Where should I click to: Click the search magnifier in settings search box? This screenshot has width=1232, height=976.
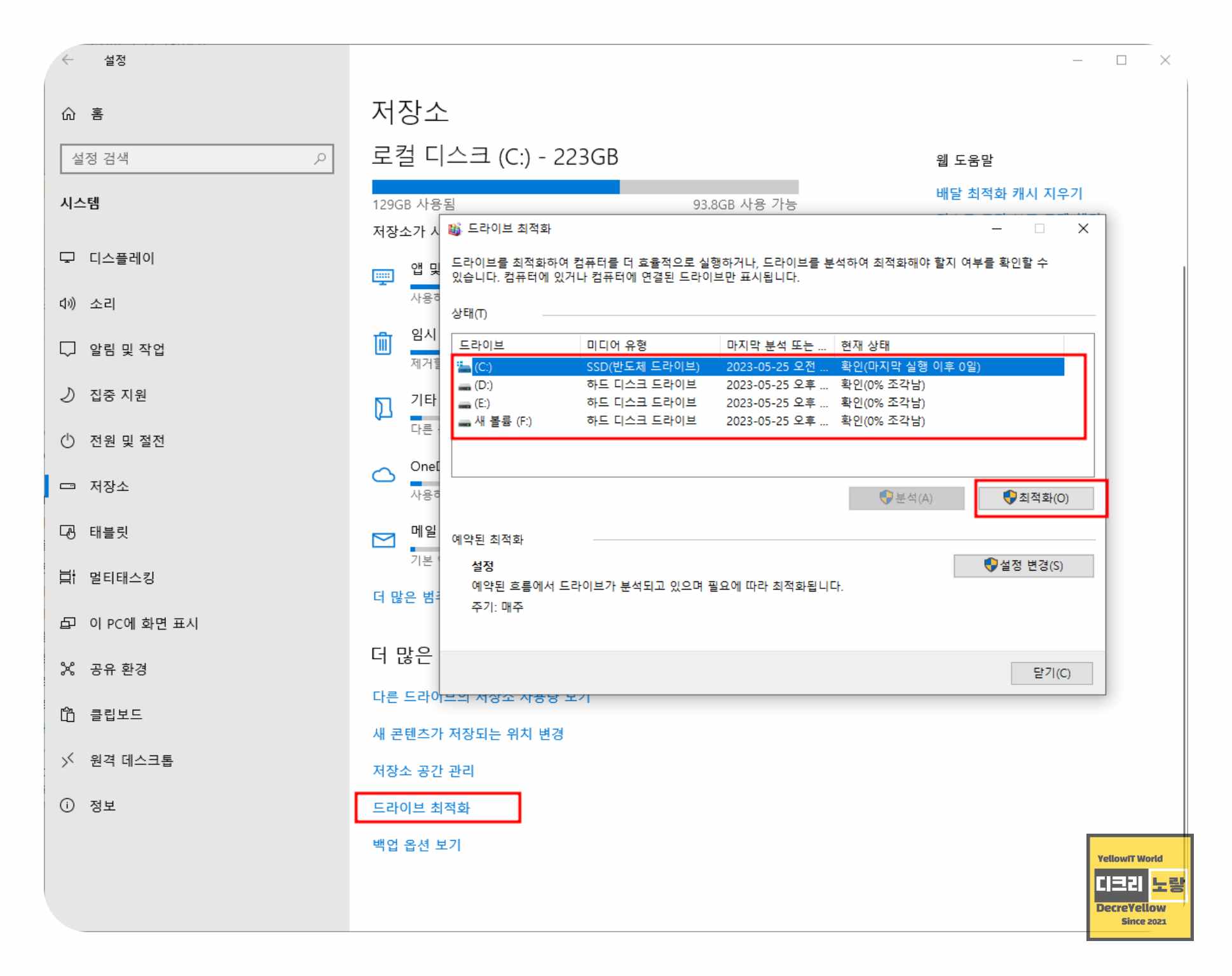pyautogui.click(x=320, y=158)
